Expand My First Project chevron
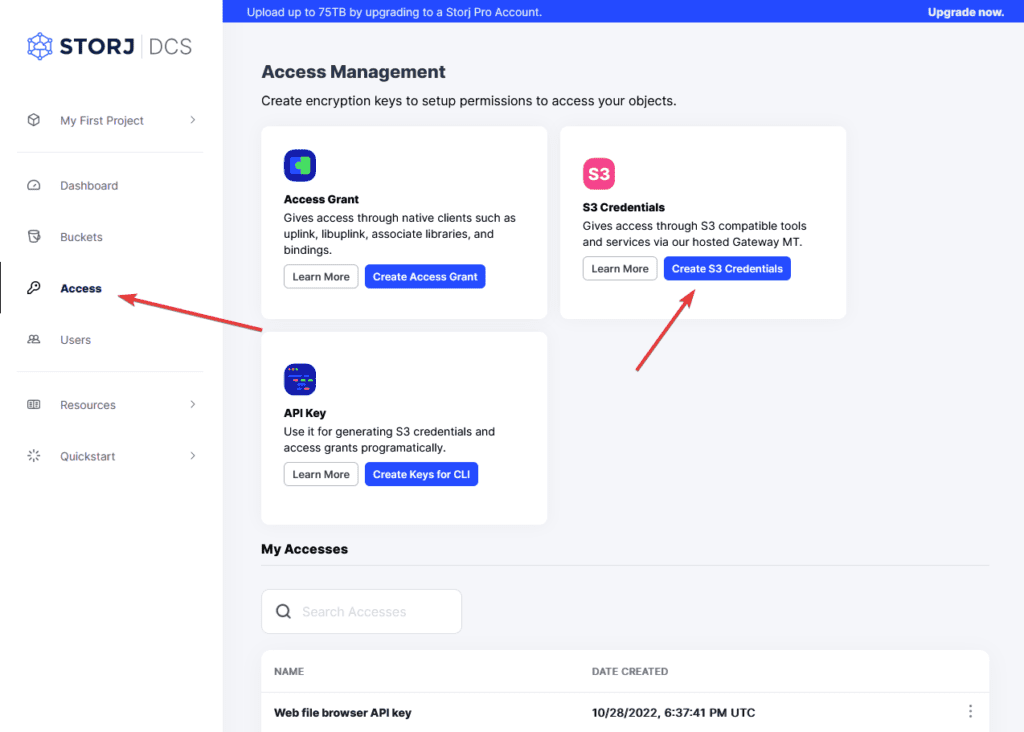The height and width of the screenshot is (732, 1024). (x=193, y=120)
